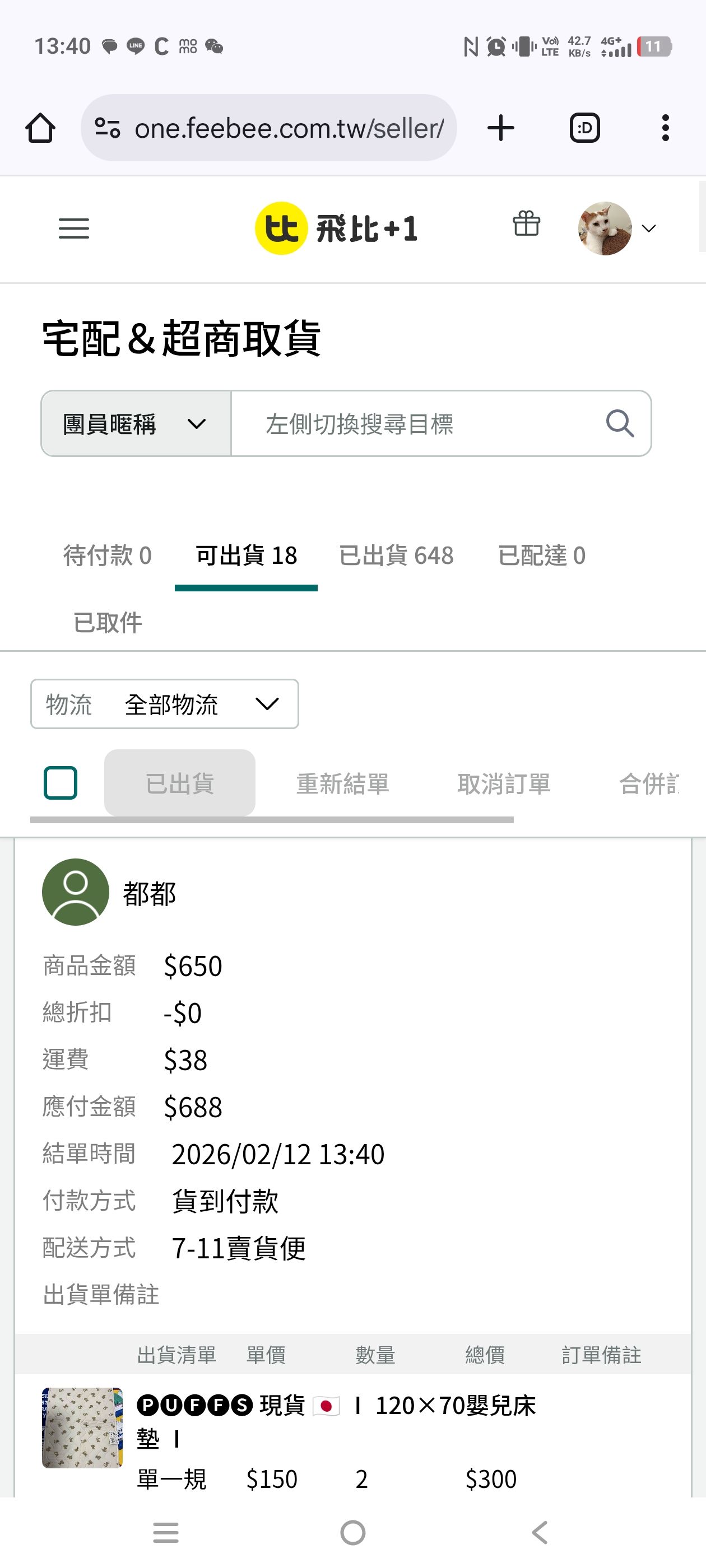
Task: Expand the 團員暱稱 search type dropdown
Action: coord(136,424)
